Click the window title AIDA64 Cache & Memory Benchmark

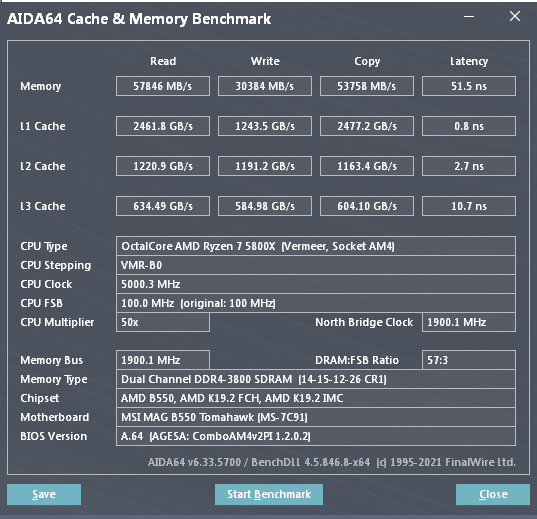pyautogui.click(x=139, y=19)
